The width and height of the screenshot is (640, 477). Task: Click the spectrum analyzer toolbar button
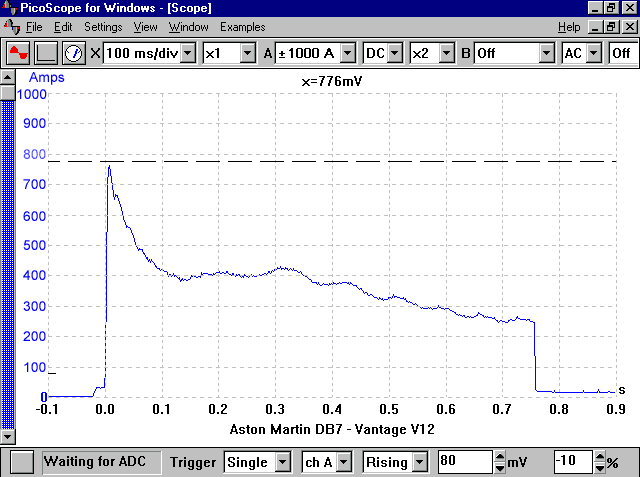tap(46, 52)
